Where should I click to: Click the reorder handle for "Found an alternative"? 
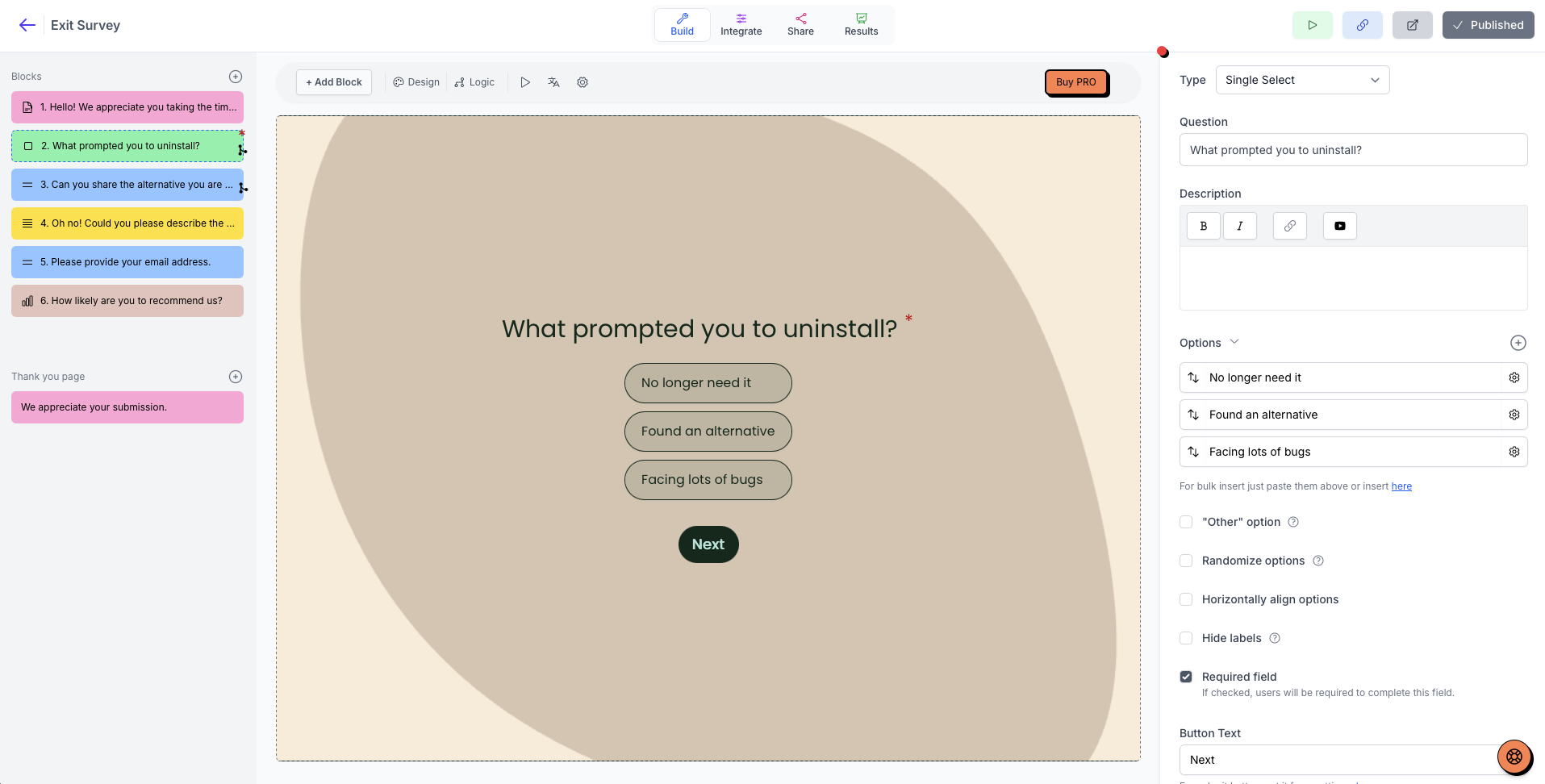(1194, 415)
